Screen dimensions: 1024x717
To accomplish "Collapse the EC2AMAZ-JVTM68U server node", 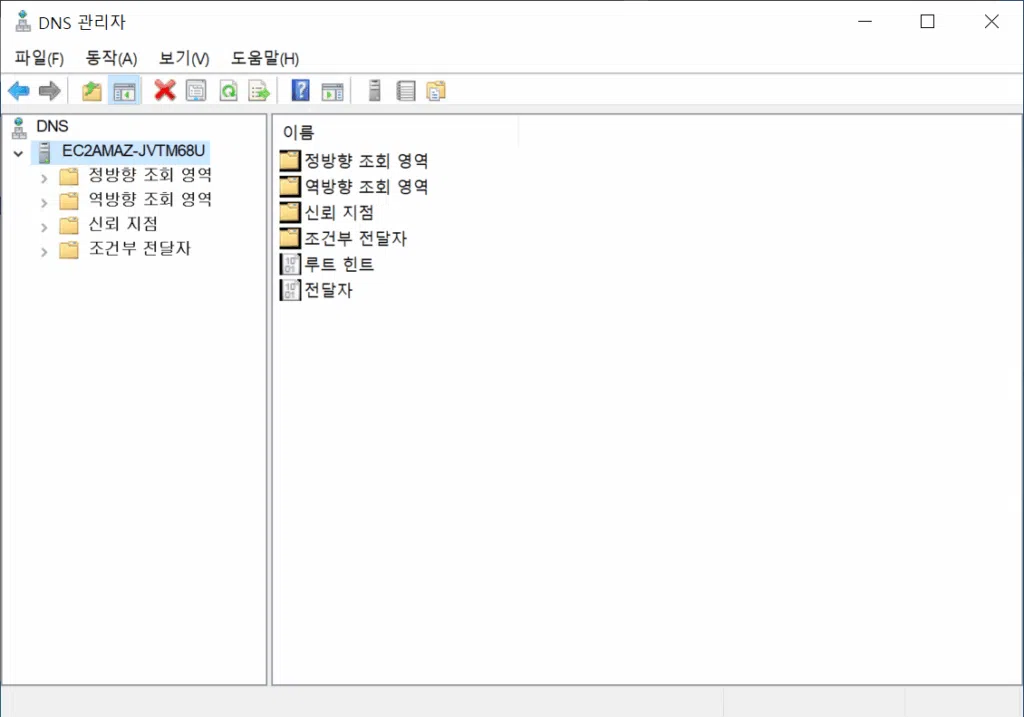I will (x=18, y=153).
